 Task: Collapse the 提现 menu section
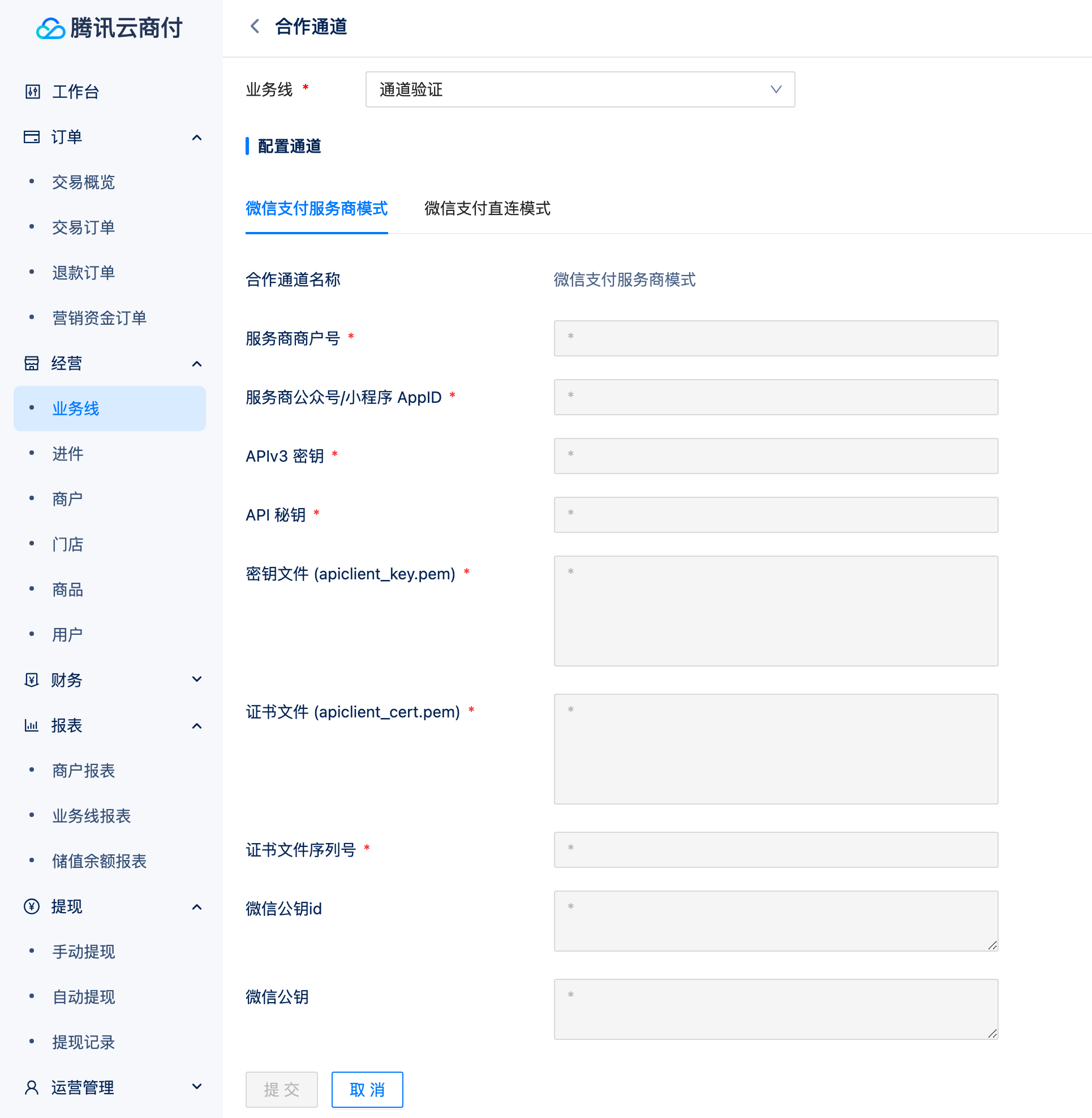[x=197, y=907]
